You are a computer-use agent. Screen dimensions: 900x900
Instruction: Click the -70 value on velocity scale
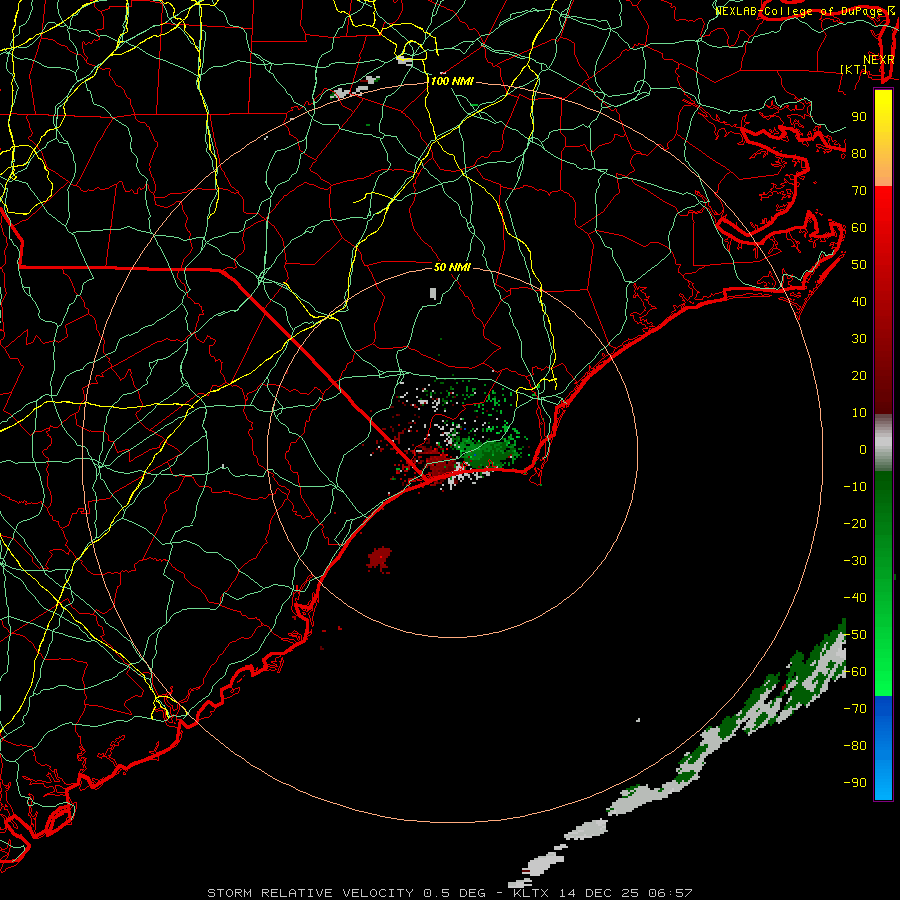(x=855, y=709)
